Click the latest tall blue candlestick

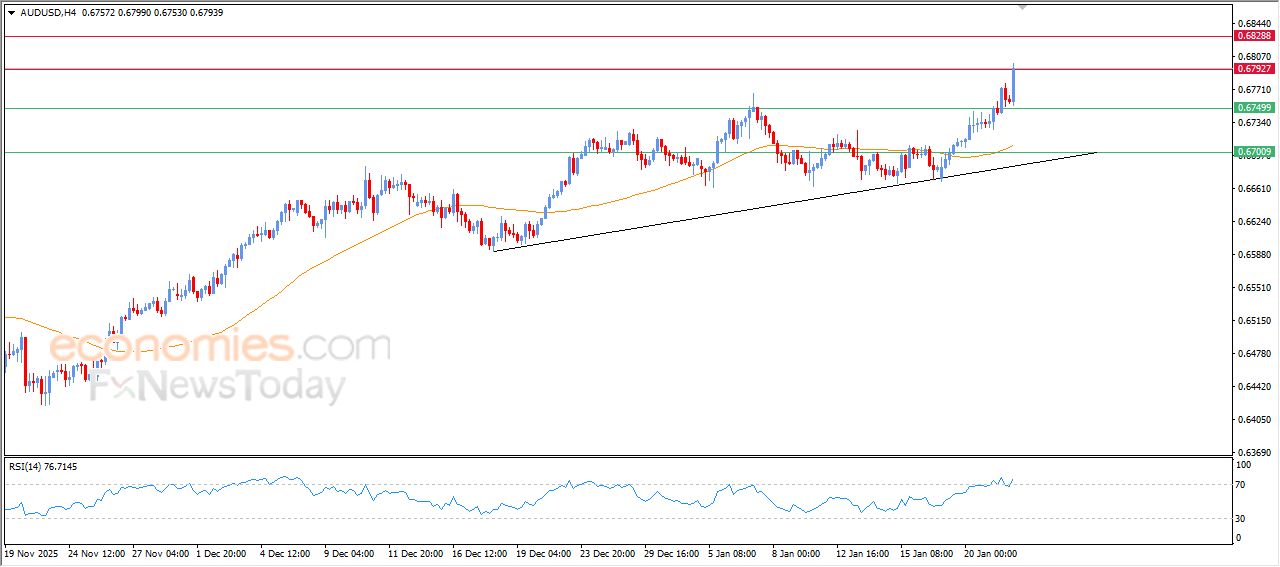point(1014,82)
